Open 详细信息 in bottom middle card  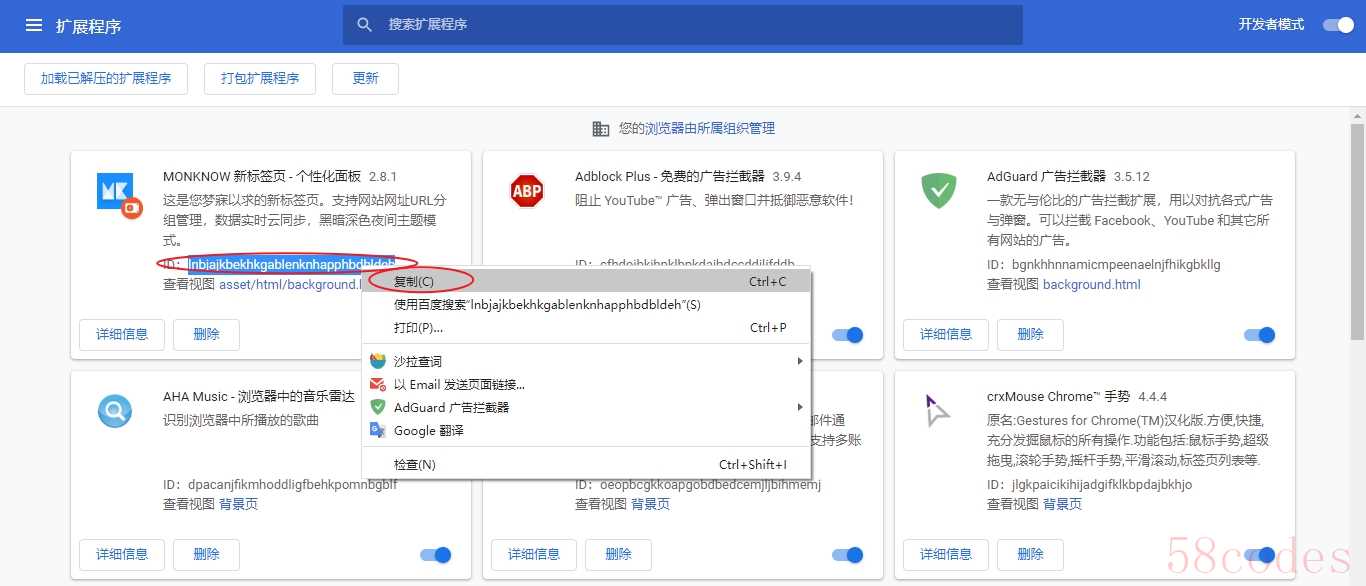tap(534, 554)
